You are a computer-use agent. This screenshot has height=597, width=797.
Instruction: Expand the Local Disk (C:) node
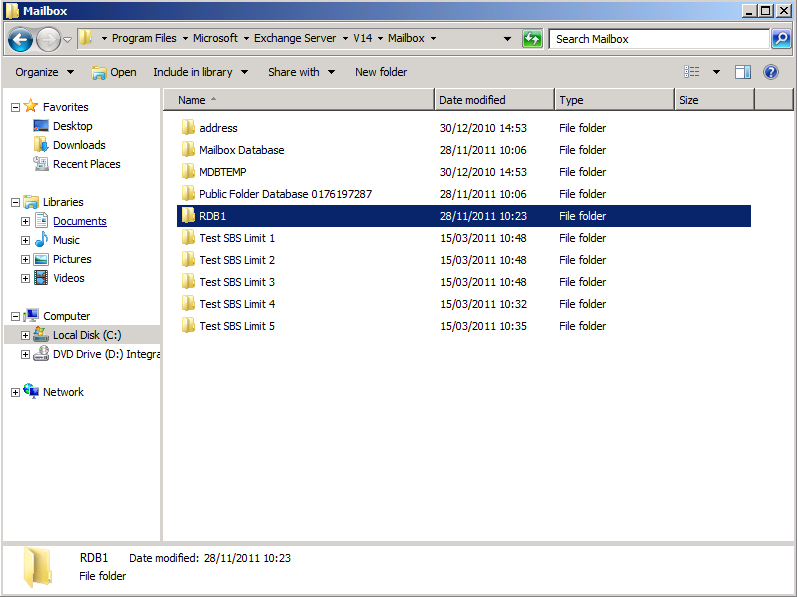pos(25,336)
